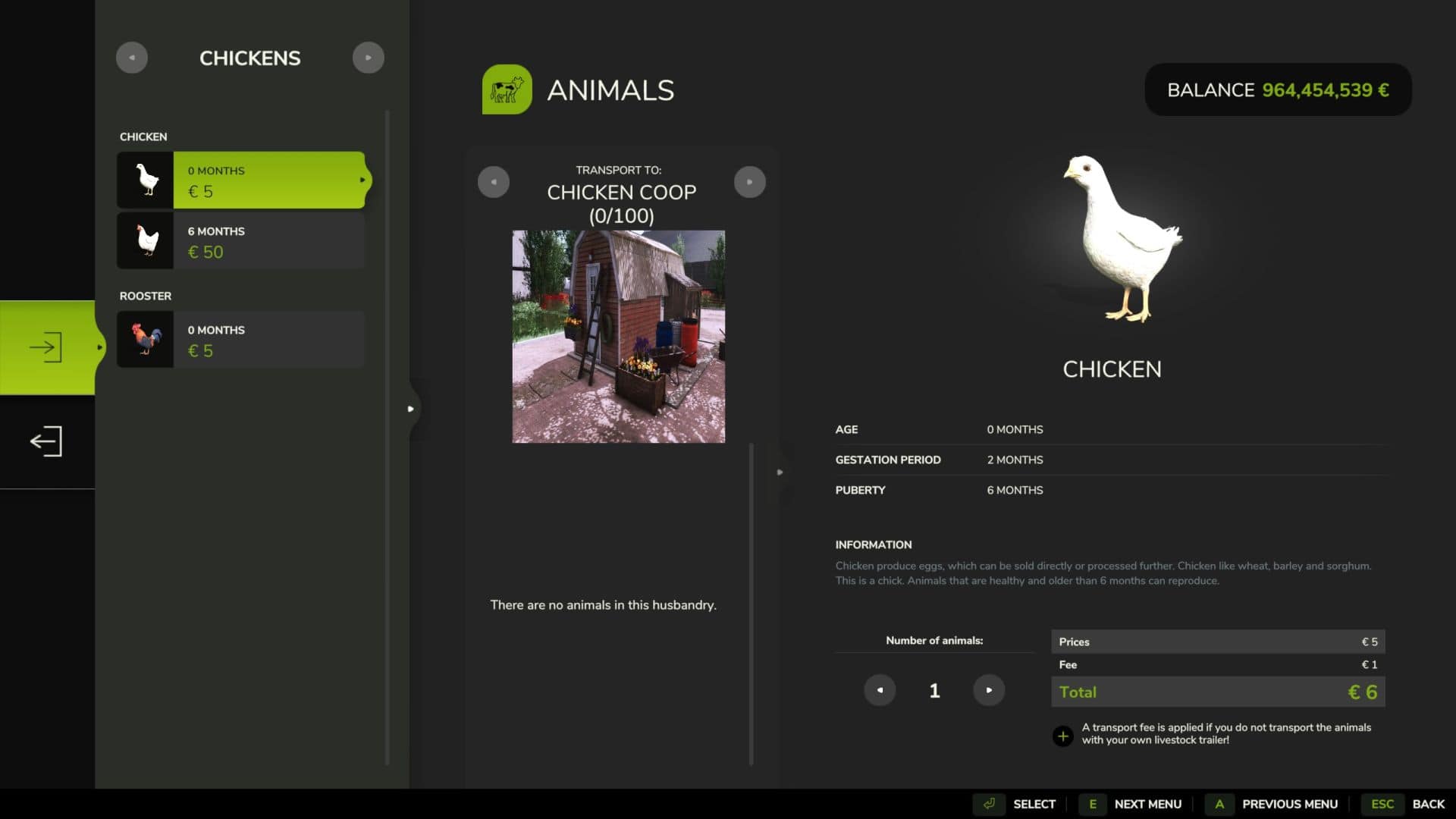Screen dimensions: 1456x819
Task: Expand arrow right of husbandry panel
Action: (780, 472)
